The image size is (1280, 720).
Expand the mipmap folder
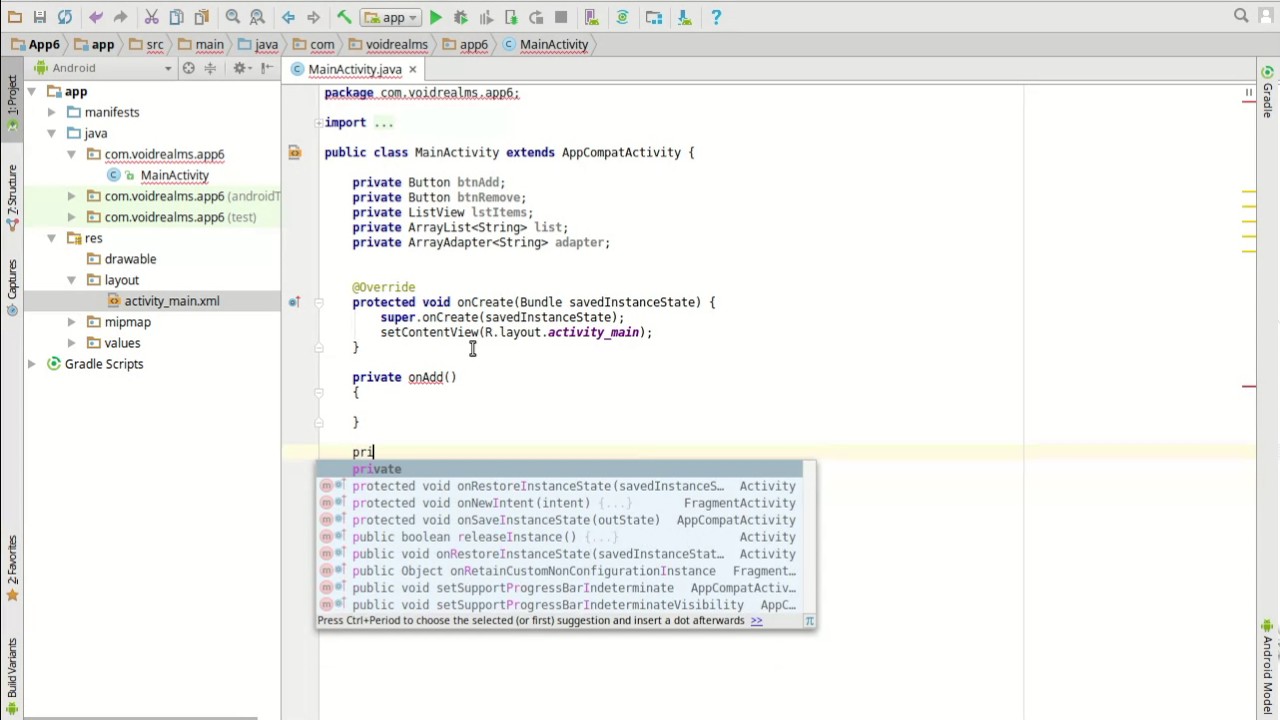[71, 323]
